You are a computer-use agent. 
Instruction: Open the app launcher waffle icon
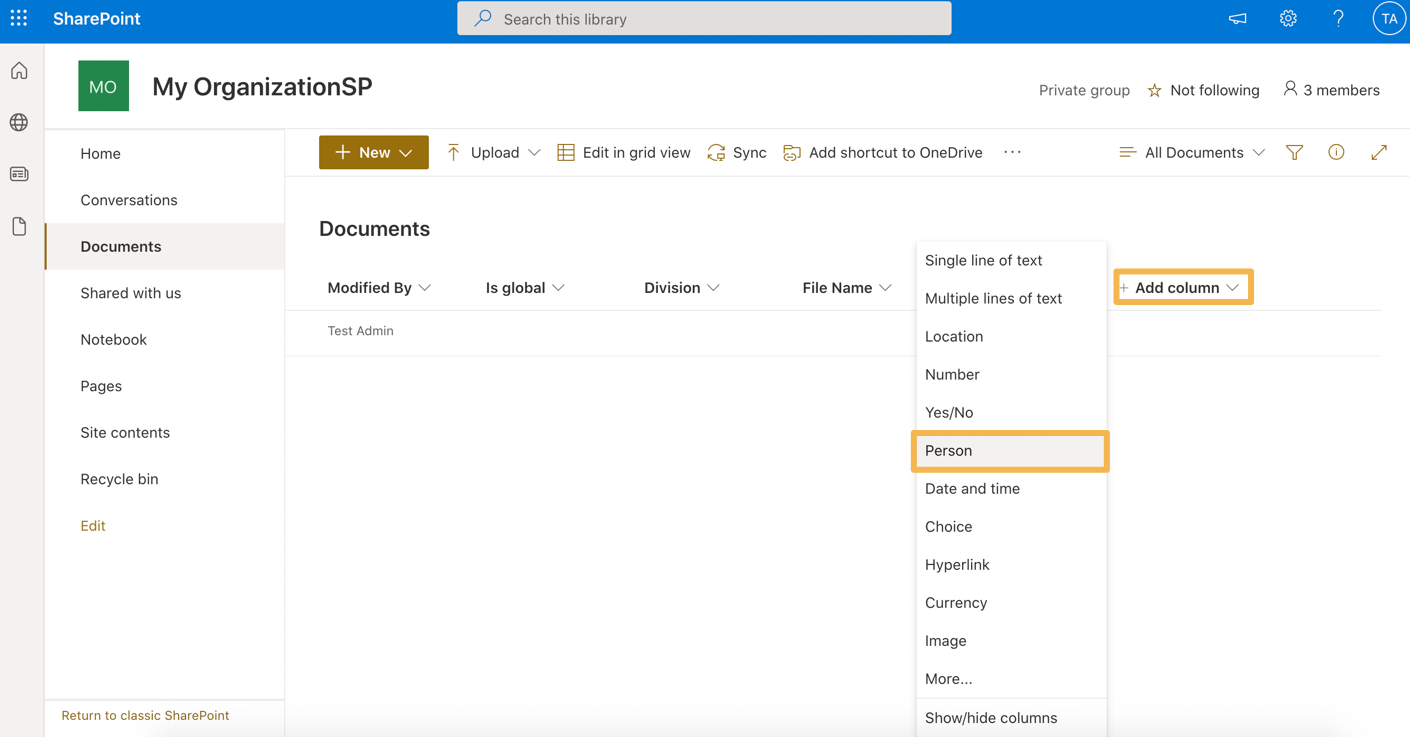tap(19, 18)
